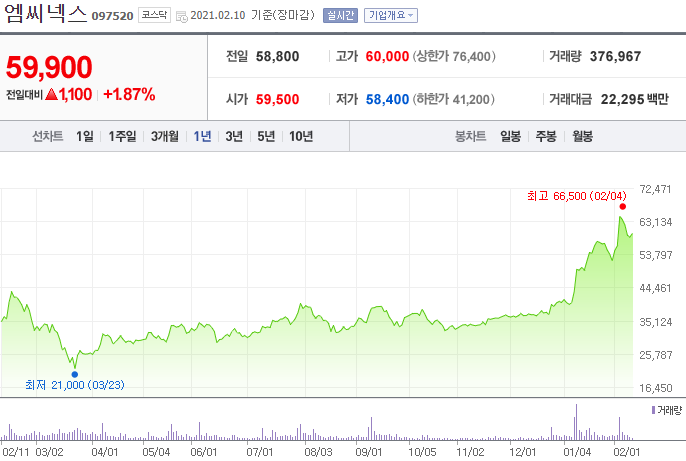Select the 5년 line chart tab
Viewport: 686px width, 461px height.
tap(266, 136)
